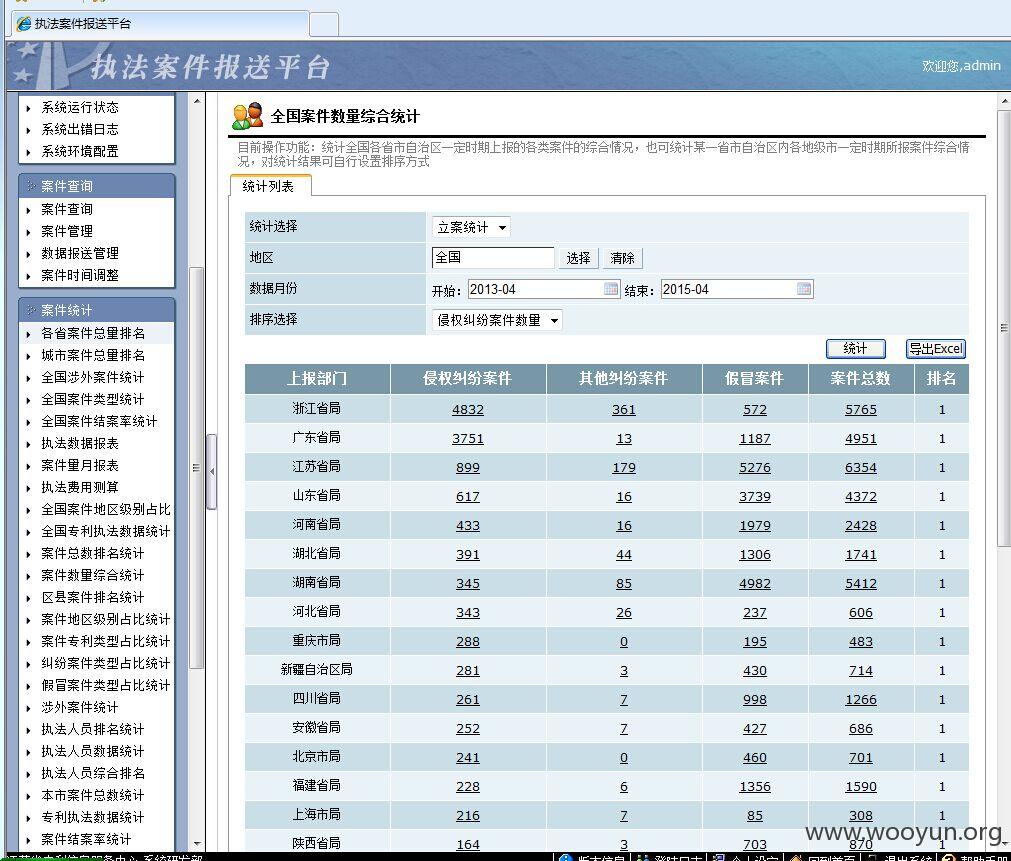1011x861 pixels.
Task: Click the sidebar scroll-up arrow
Action: coord(197,101)
